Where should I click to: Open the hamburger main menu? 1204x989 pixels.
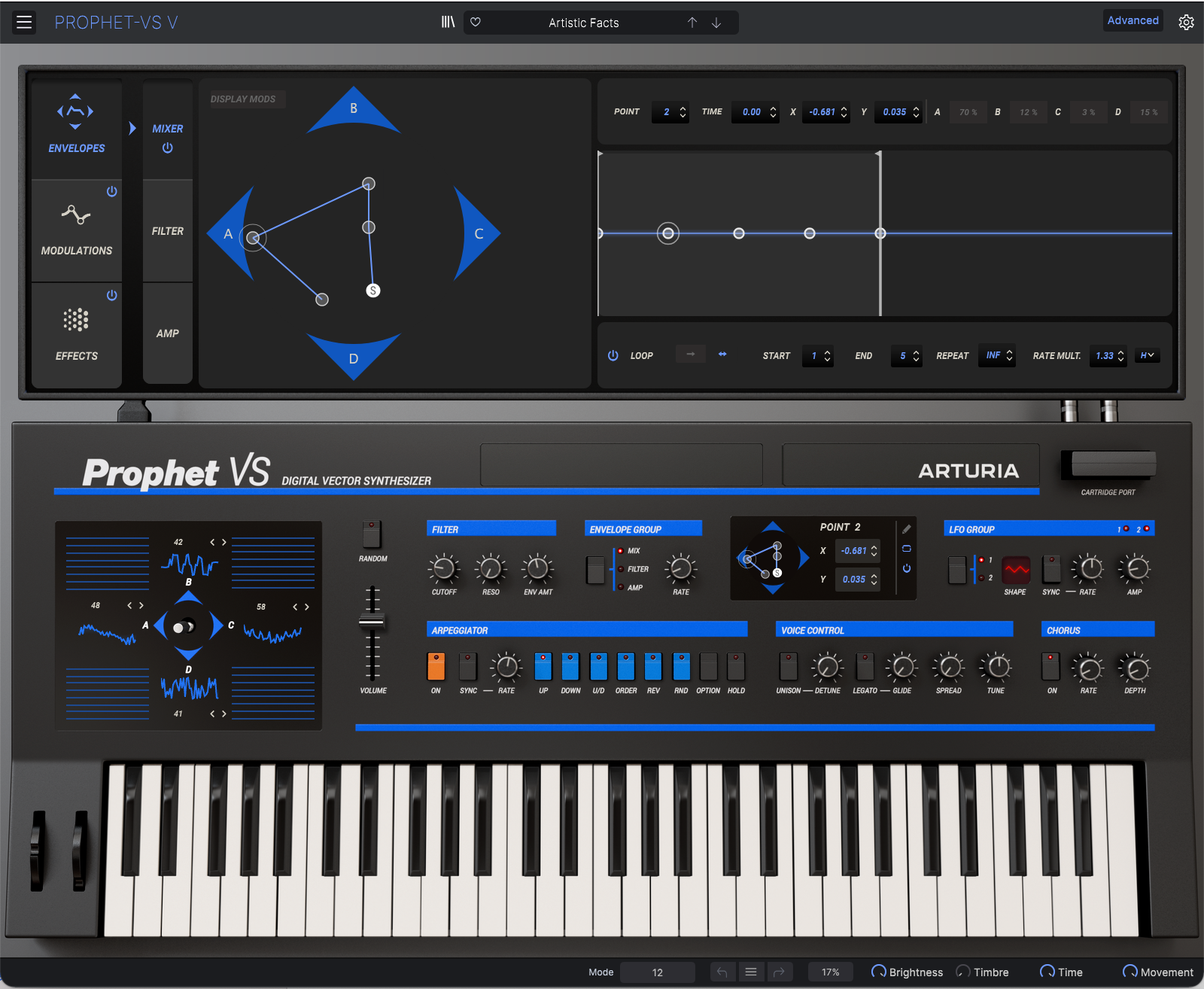(x=24, y=23)
